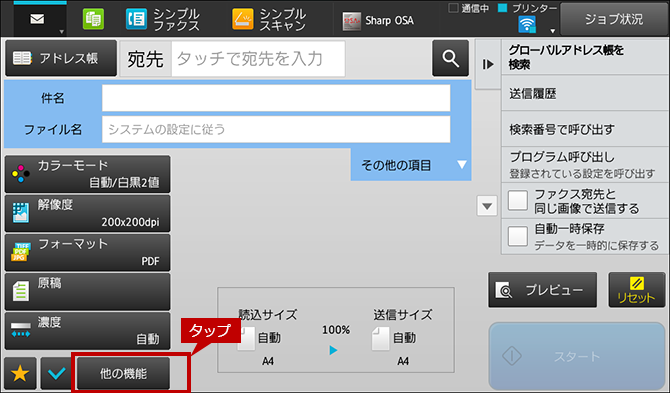670x393 pixels.
Task: Open the green simple copy mode icon
Action: pyautogui.click(x=93, y=20)
